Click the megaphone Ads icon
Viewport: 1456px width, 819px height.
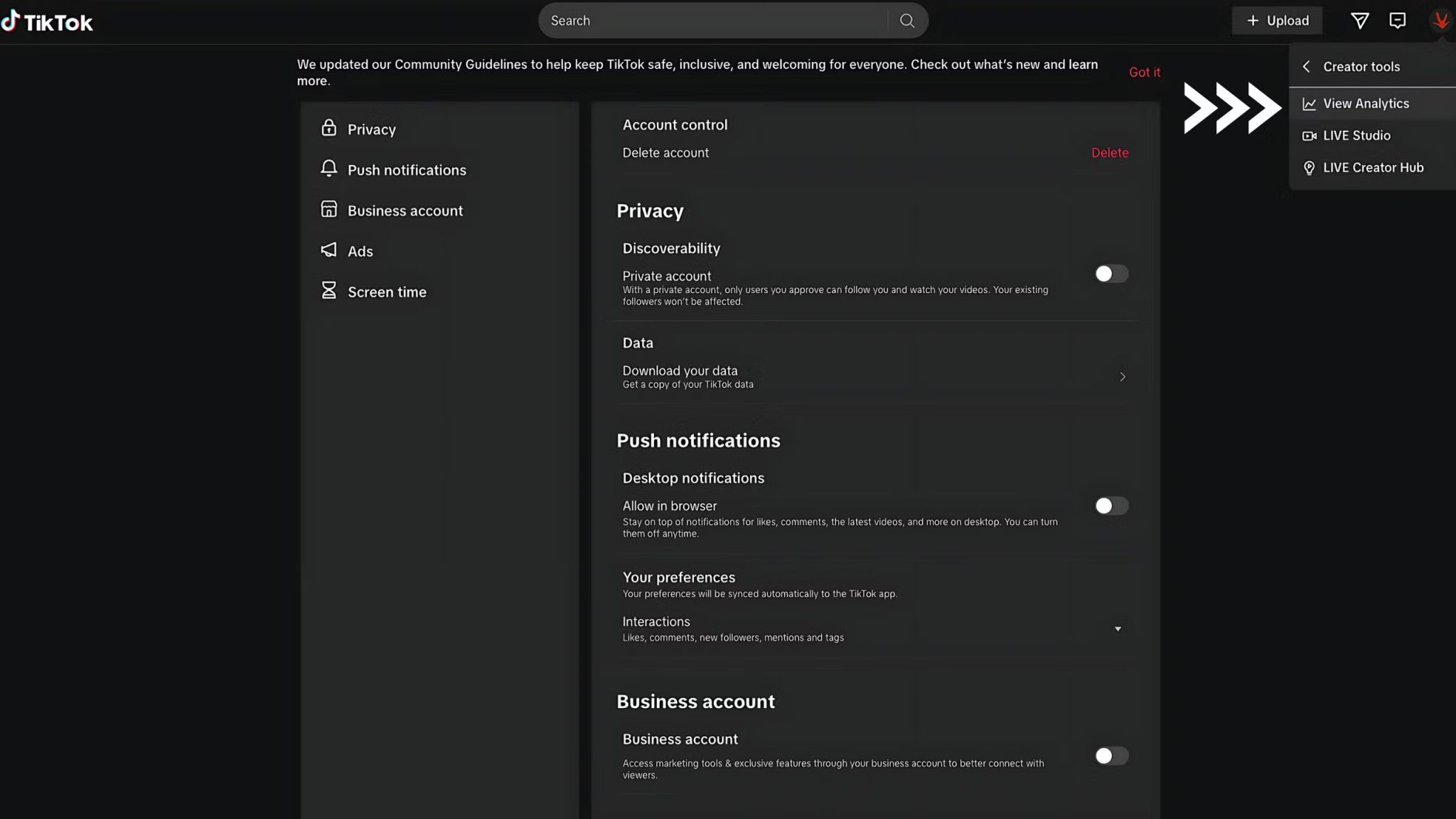[328, 250]
